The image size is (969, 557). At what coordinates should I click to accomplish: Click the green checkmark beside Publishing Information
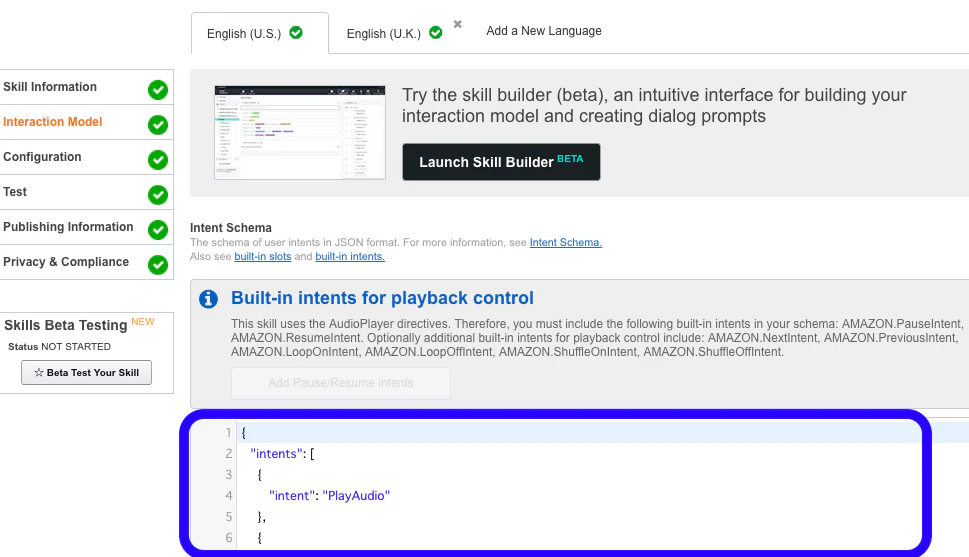(158, 230)
